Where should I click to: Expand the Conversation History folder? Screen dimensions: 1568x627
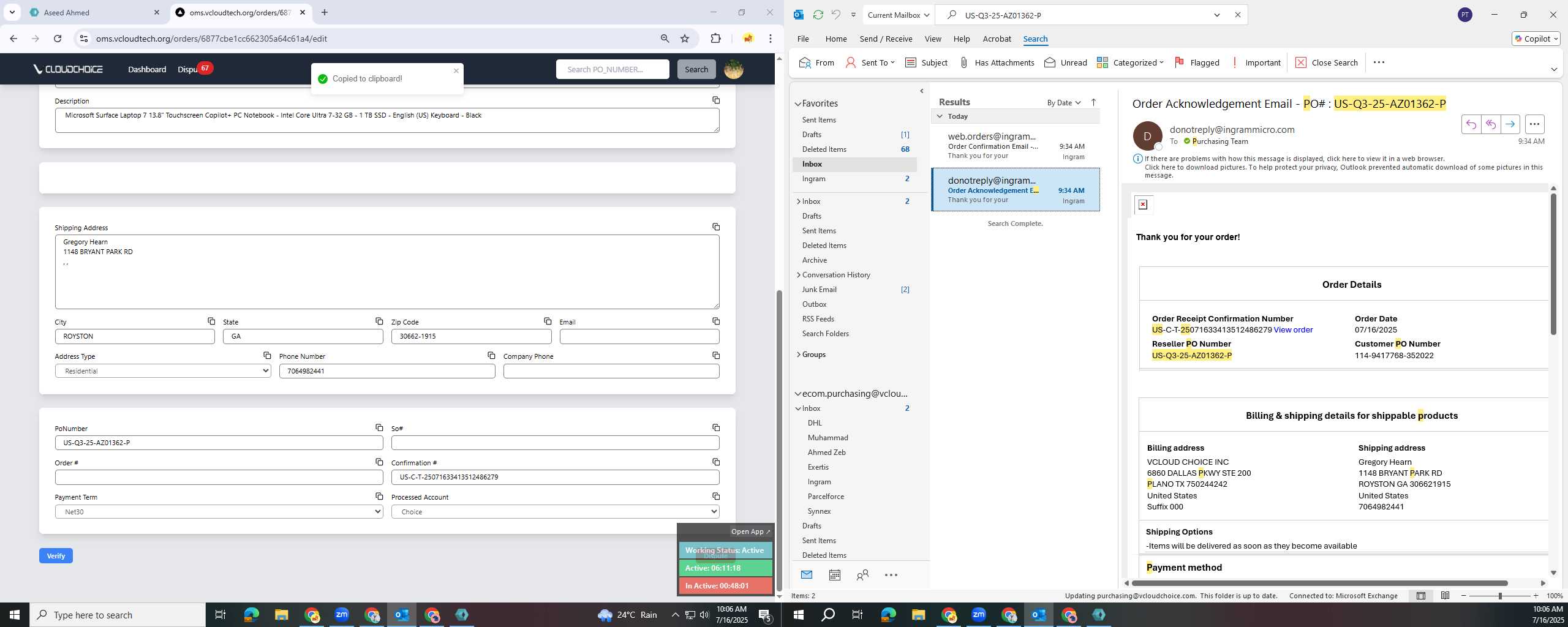click(x=798, y=275)
